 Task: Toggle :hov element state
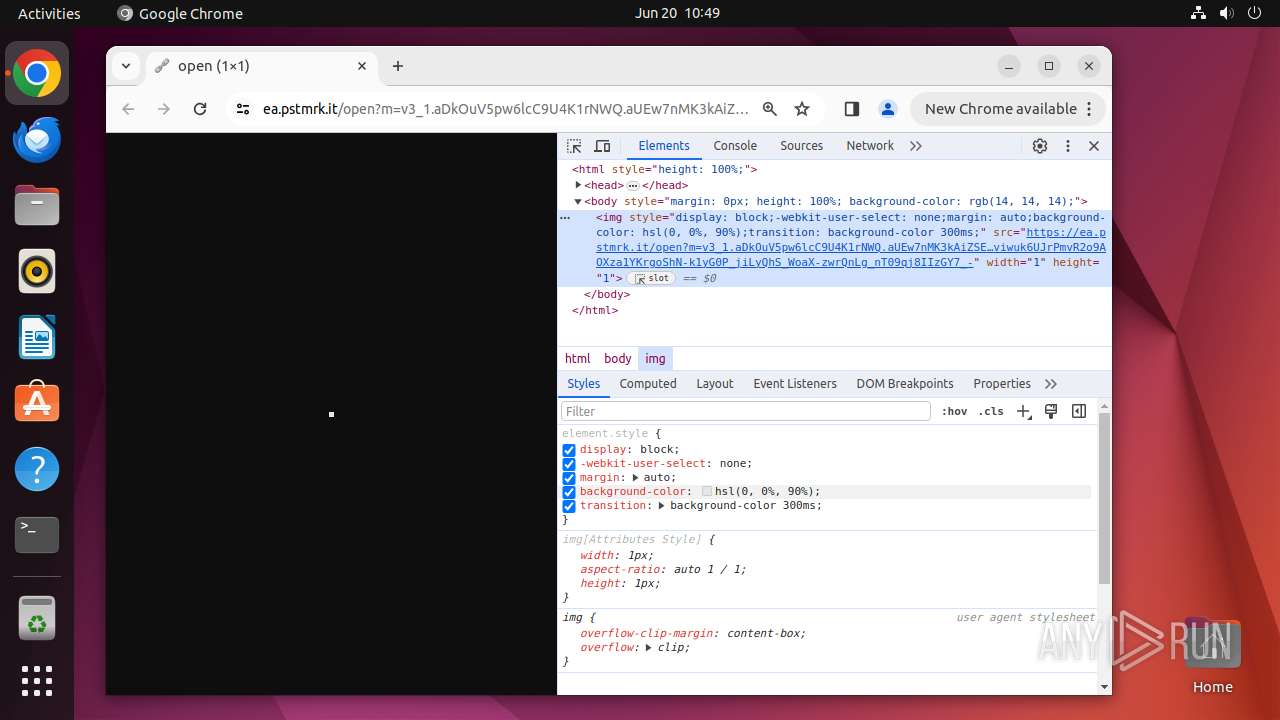pos(954,411)
